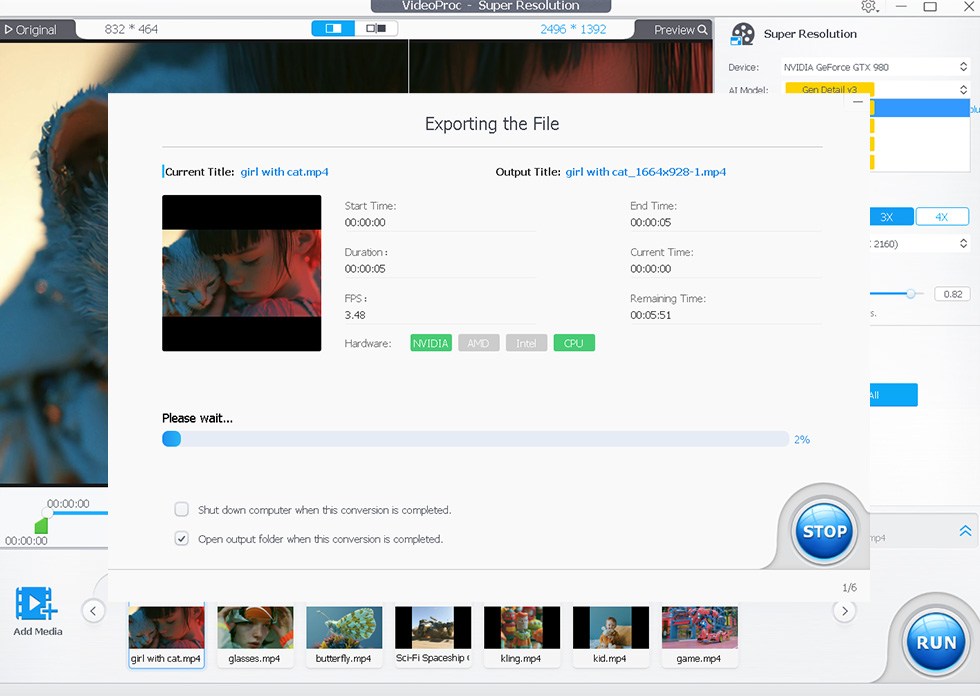Image resolution: width=980 pixels, height=696 pixels.
Task: Click the Output Title girl with cat_1664x928-1.mp4
Action: point(646,172)
